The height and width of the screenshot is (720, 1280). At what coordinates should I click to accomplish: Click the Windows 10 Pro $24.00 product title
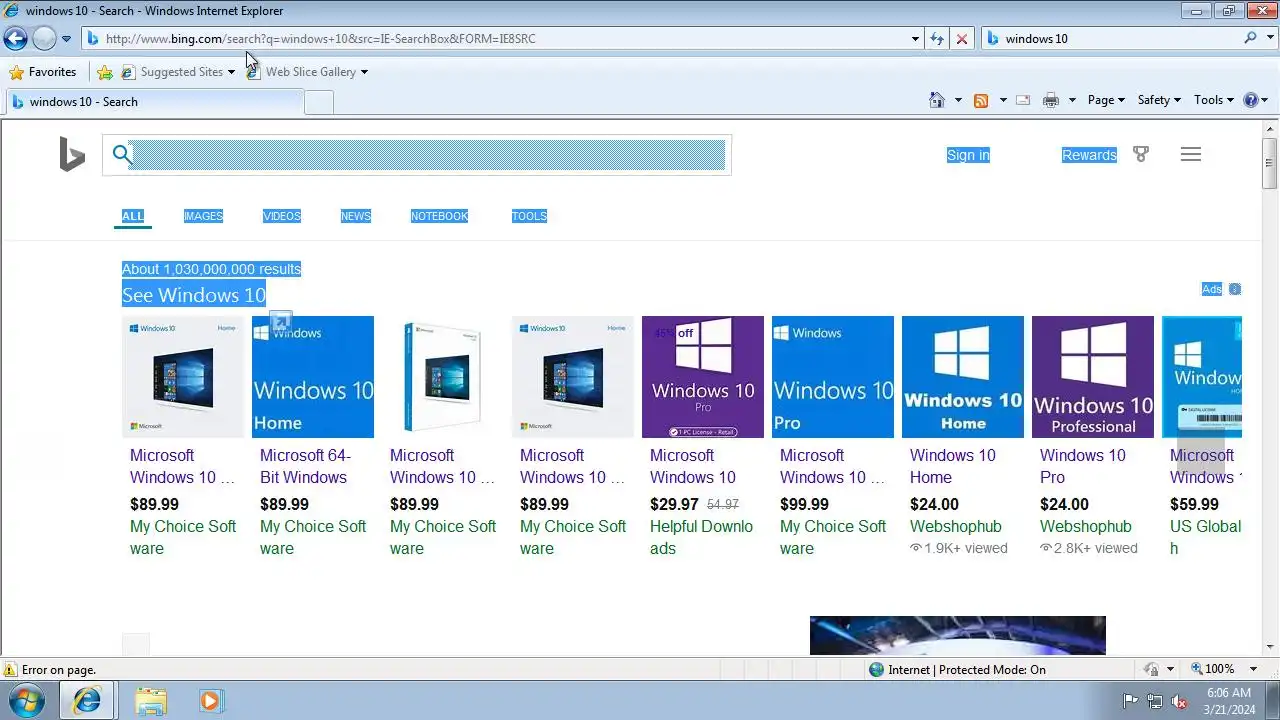(1082, 466)
